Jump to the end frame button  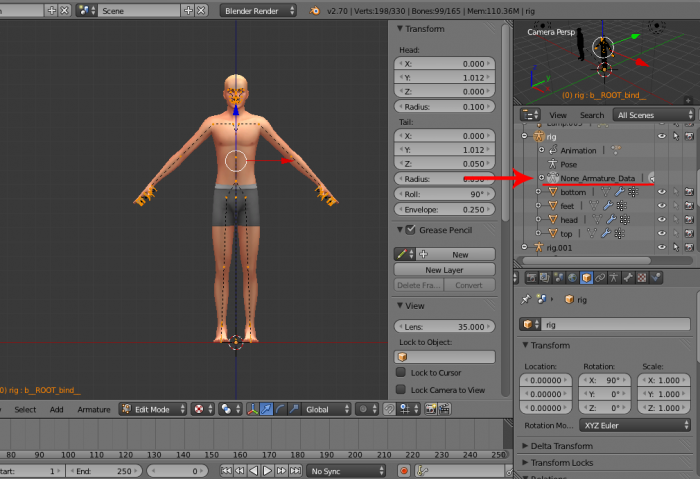pyautogui.click(x=295, y=470)
